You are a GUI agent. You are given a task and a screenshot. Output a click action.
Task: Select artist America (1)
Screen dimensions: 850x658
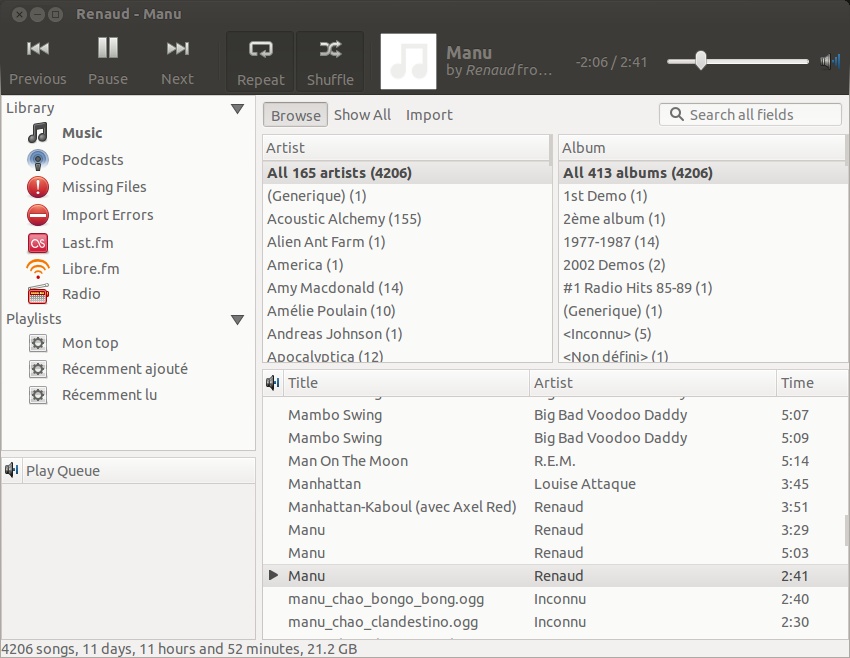click(x=407, y=265)
